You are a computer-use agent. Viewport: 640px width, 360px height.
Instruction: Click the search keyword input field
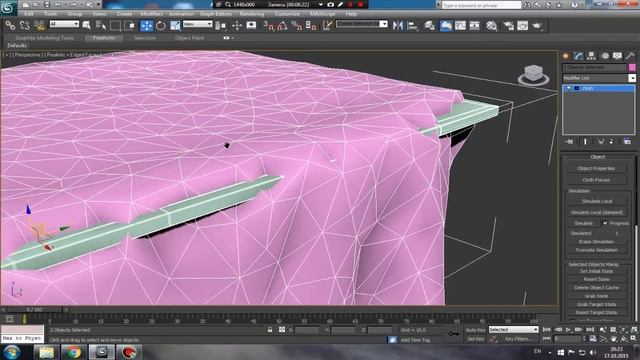click(482, 5)
